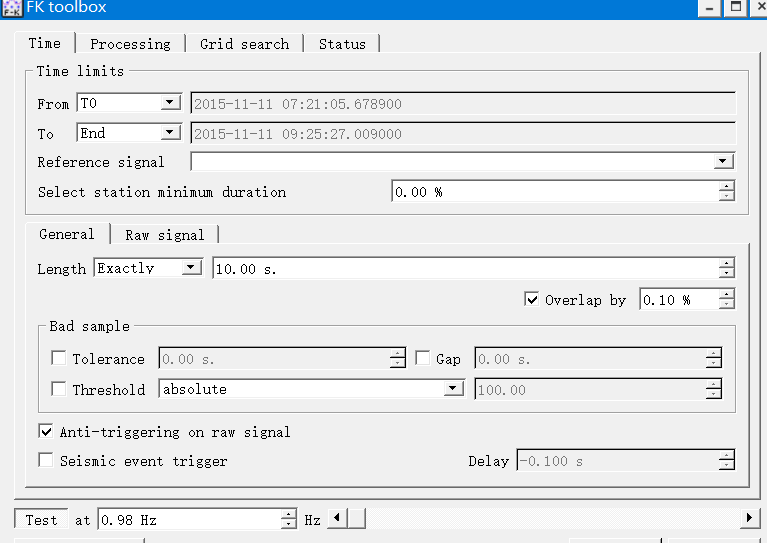Expand the Length Exactly dropdown
Image resolution: width=767 pixels, height=543 pixels.
point(192,268)
